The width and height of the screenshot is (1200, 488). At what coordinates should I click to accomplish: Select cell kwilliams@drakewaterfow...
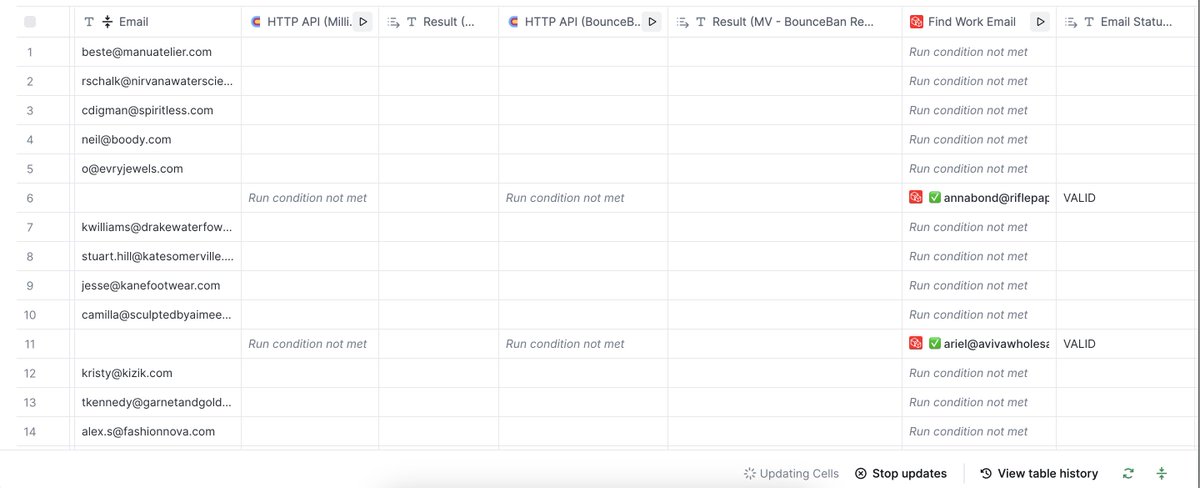click(158, 227)
